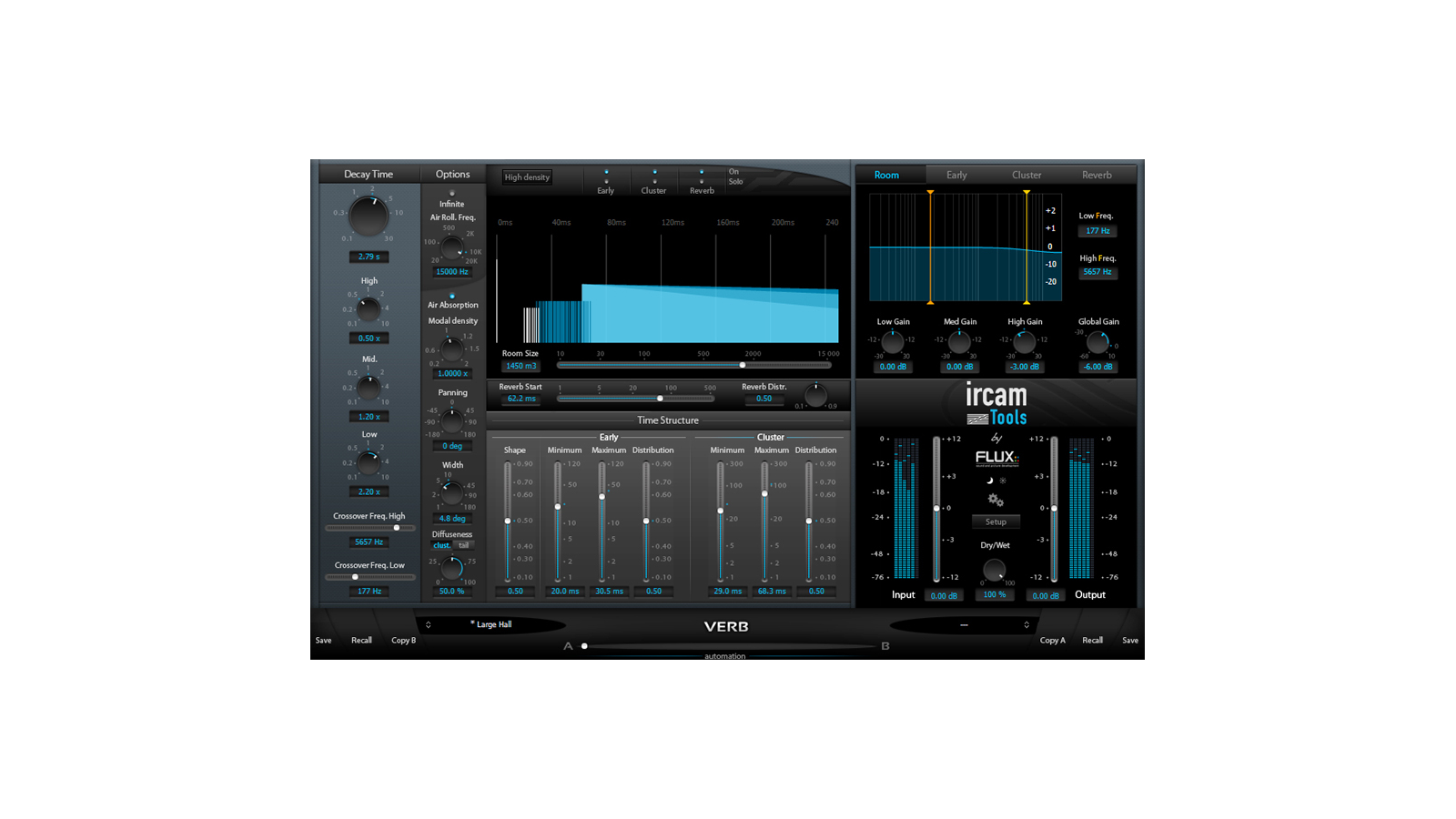
Task: Click the Decay Time panel header
Action: [369, 174]
